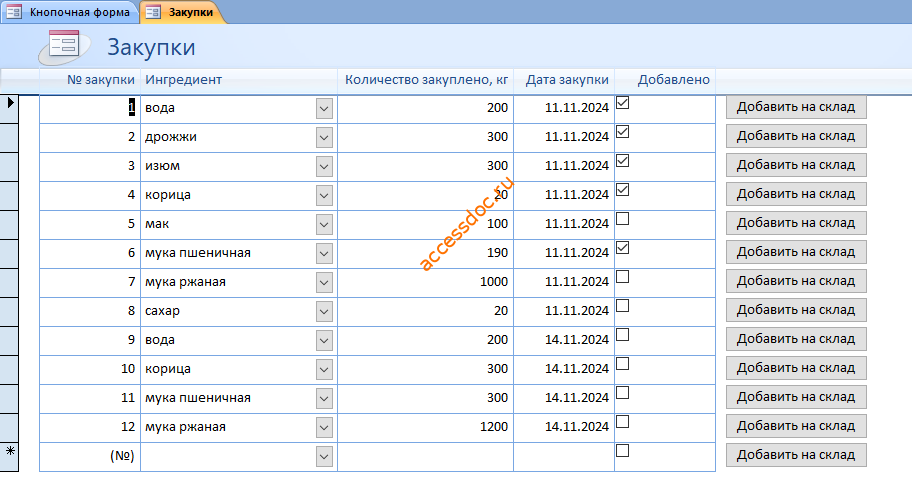The image size is (912, 487).
Task: Enable Добавлено checkbox for сахар
Action: [622, 306]
